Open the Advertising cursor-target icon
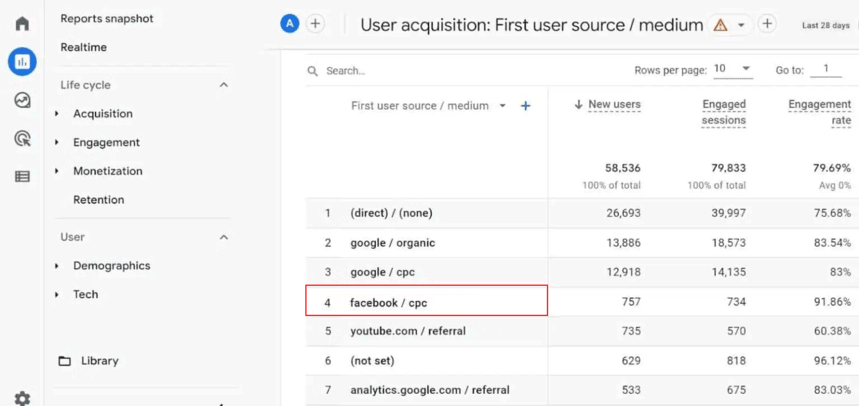 pyautogui.click(x=22, y=139)
